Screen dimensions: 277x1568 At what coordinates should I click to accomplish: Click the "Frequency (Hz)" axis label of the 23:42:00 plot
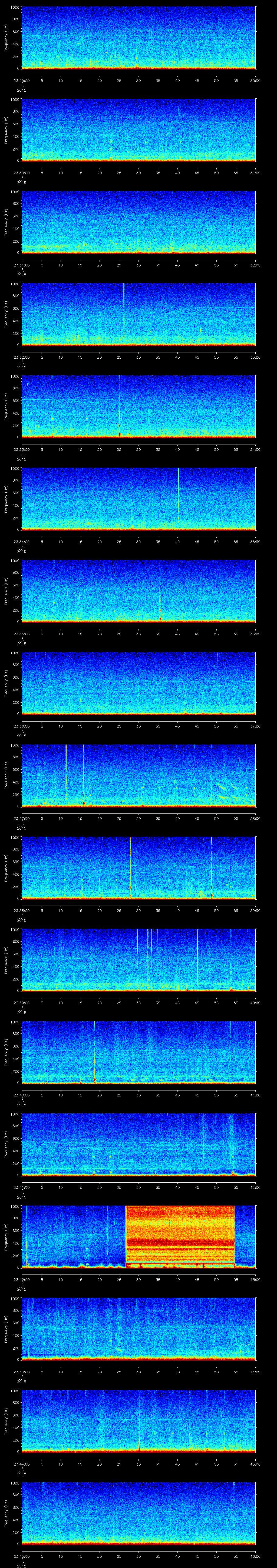point(6,1237)
